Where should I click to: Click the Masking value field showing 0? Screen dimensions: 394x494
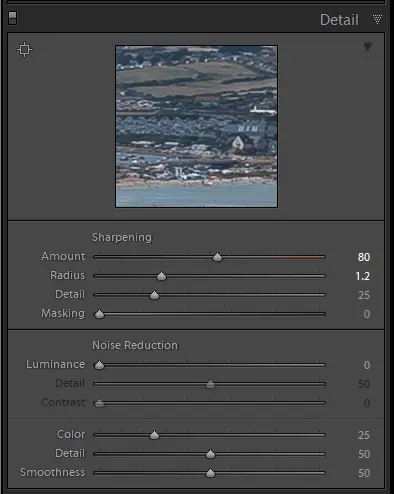coord(367,314)
